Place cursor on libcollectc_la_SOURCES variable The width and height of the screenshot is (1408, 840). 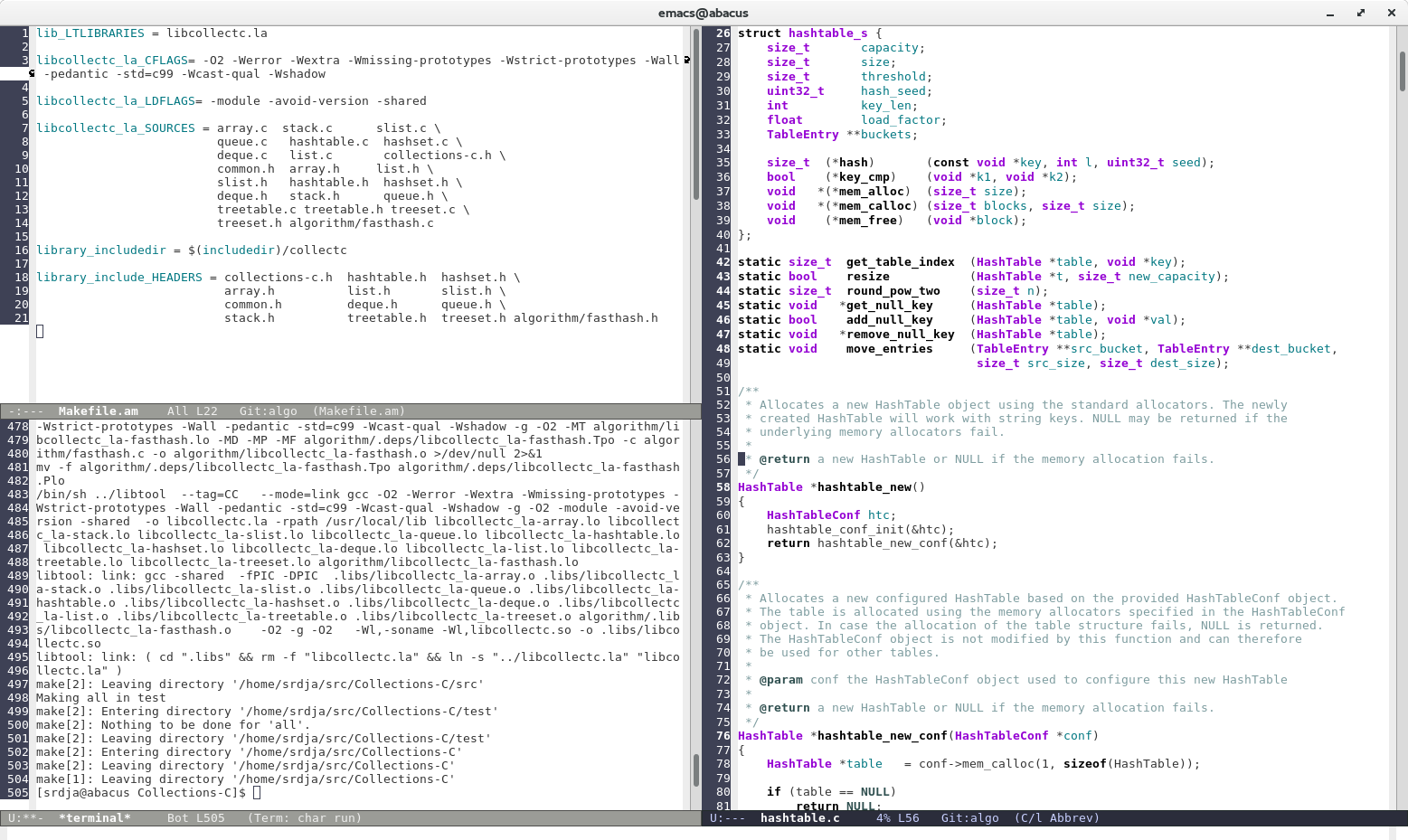point(116,127)
